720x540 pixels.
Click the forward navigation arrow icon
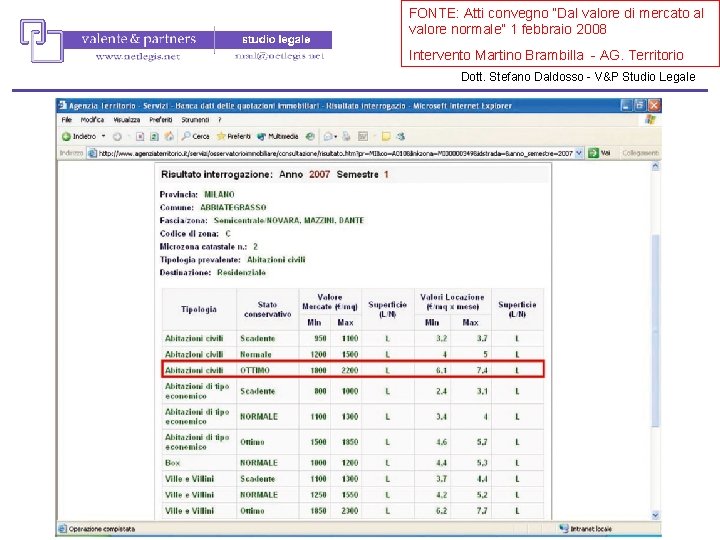[118, 136]
